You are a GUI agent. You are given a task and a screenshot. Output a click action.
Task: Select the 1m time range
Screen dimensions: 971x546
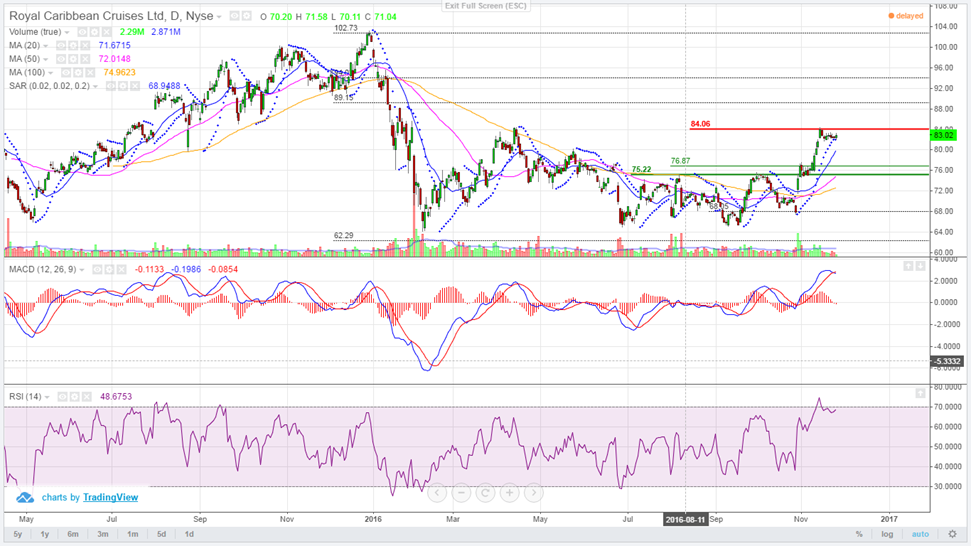pyautogui.click(x=133, y=534)
